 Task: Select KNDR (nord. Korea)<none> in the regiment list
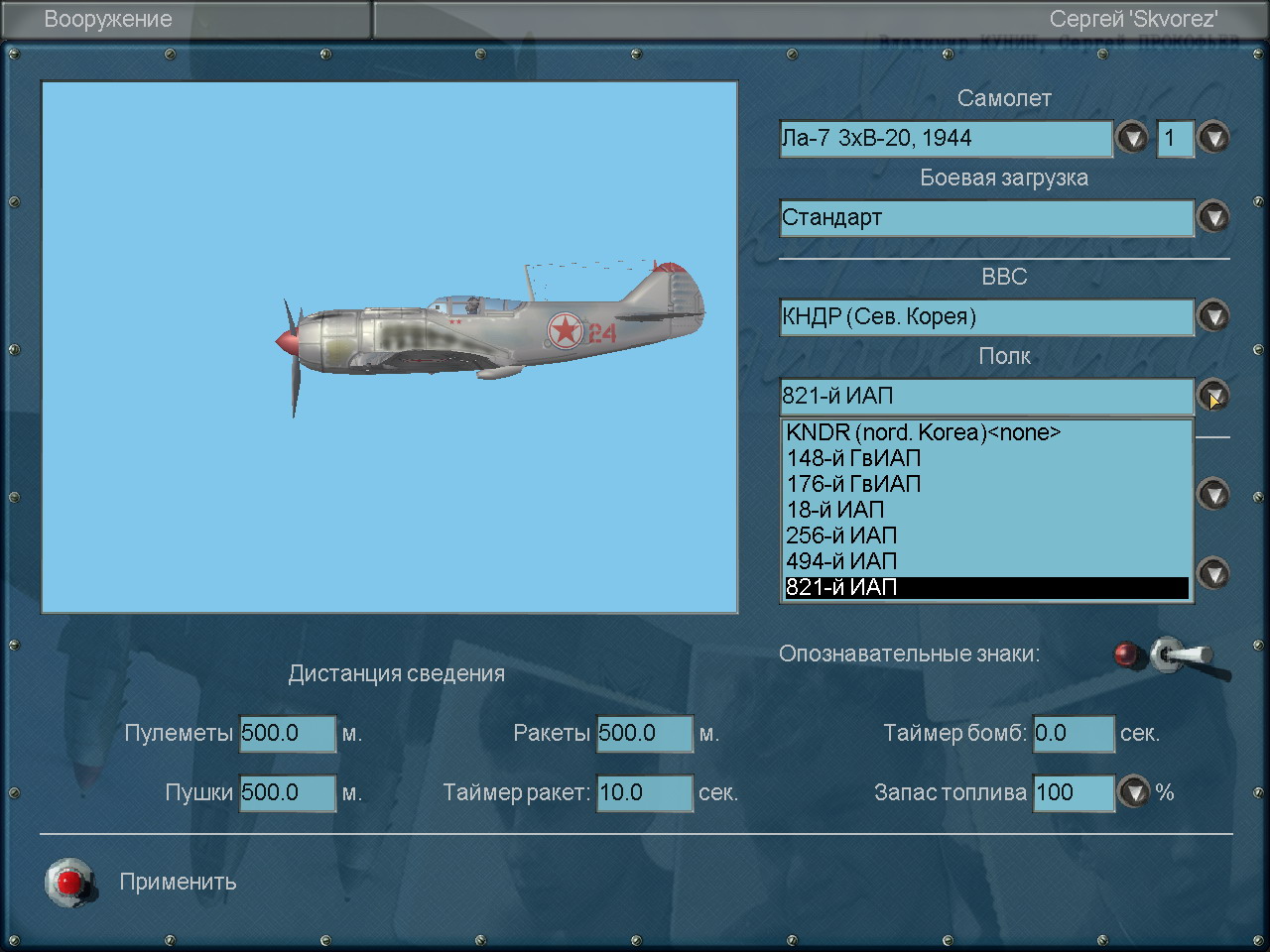click(x=987, y=432)
